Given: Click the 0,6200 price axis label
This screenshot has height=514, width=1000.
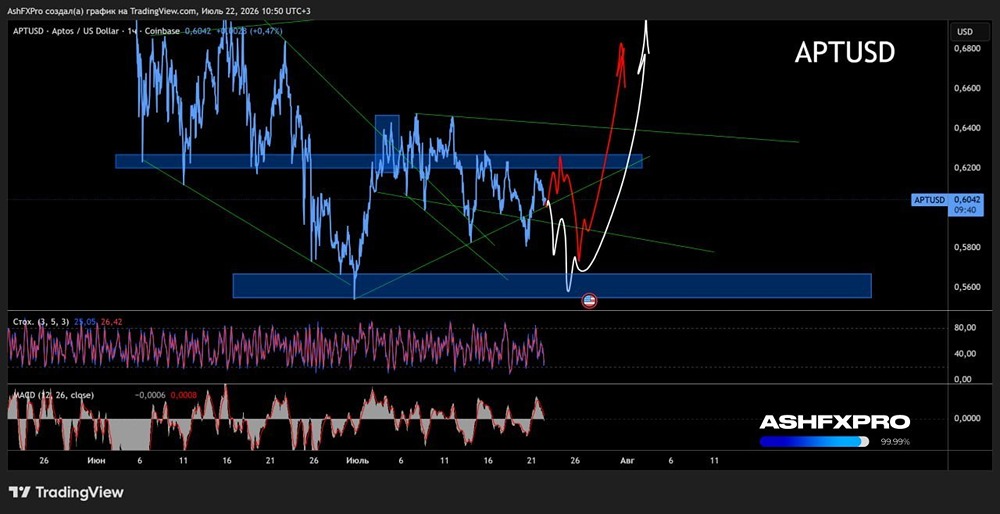Looking at the screenshot, I should coord(967,168).
